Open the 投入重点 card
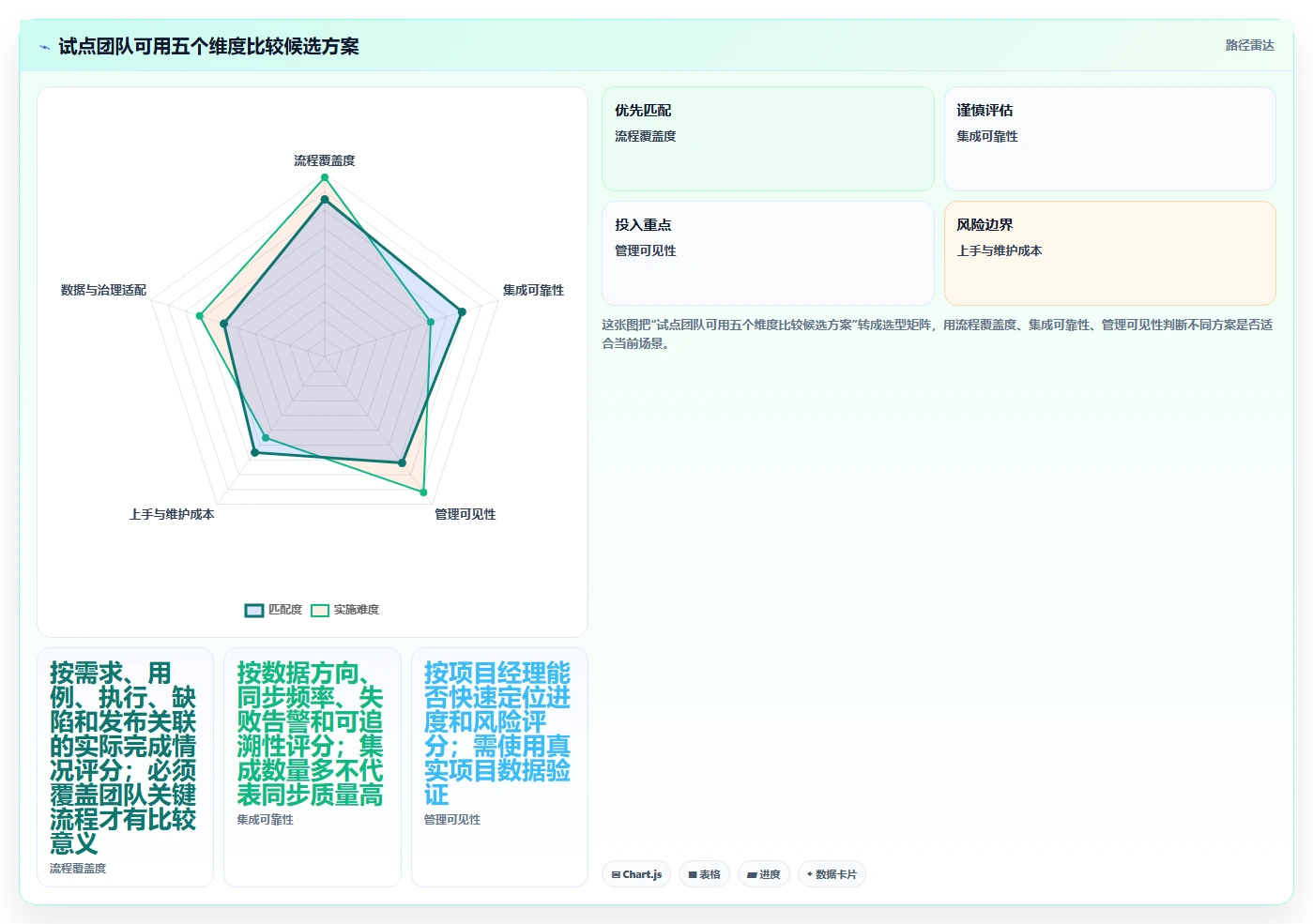1313x924 pixels. coord(768,253)
